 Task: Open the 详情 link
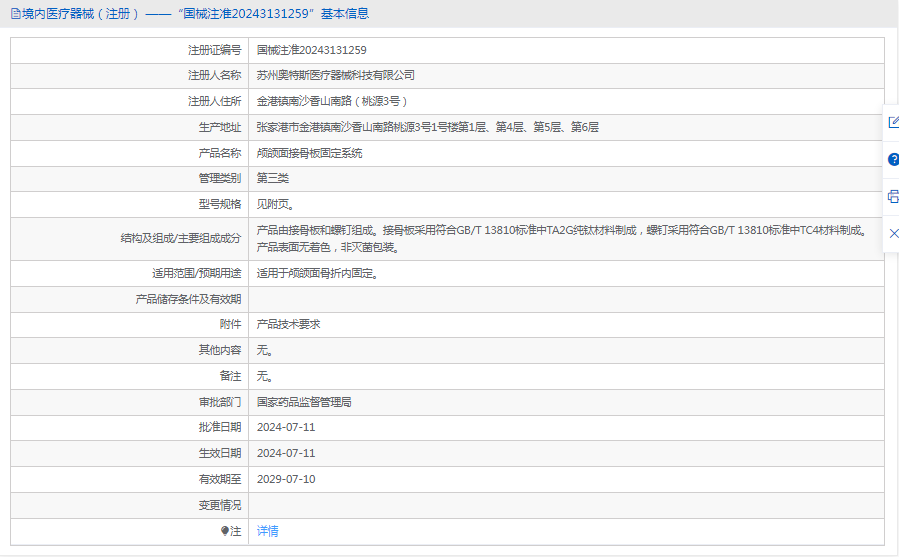(268, 531)
